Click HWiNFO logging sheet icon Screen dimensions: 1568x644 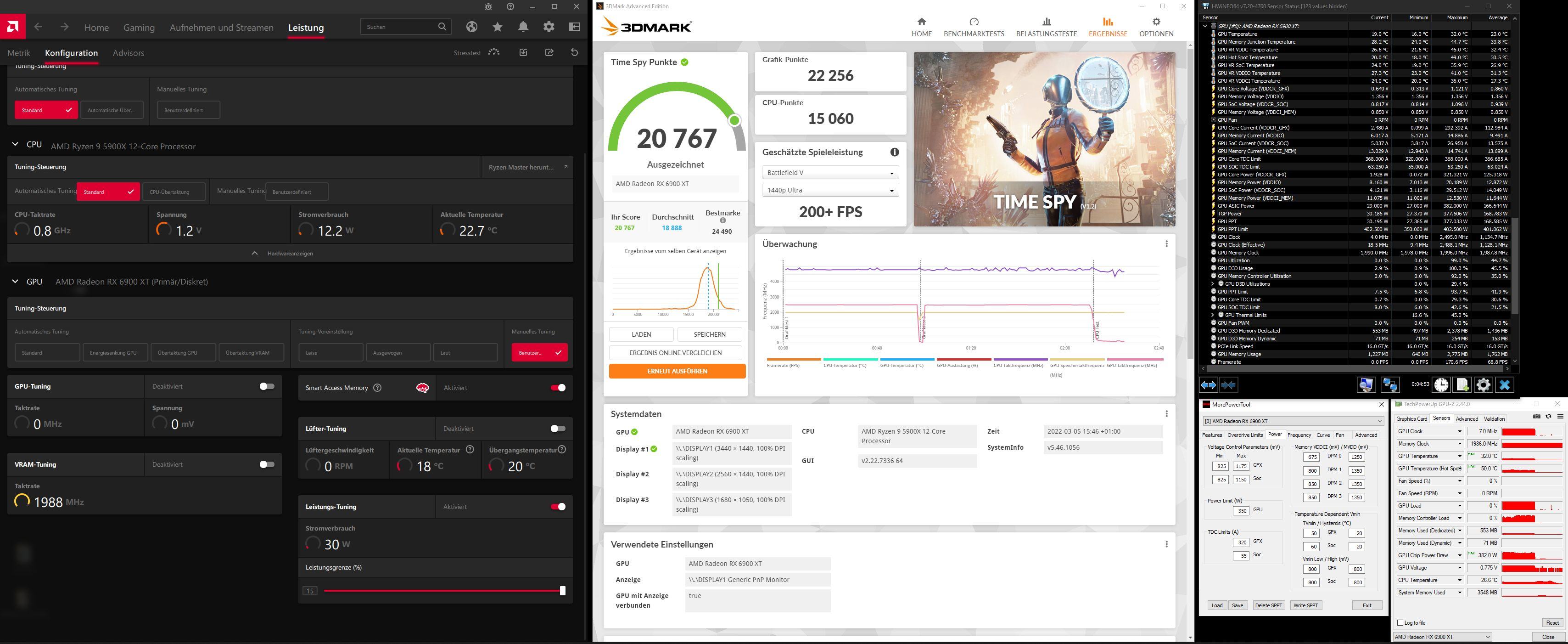[x=1462, y=385]
